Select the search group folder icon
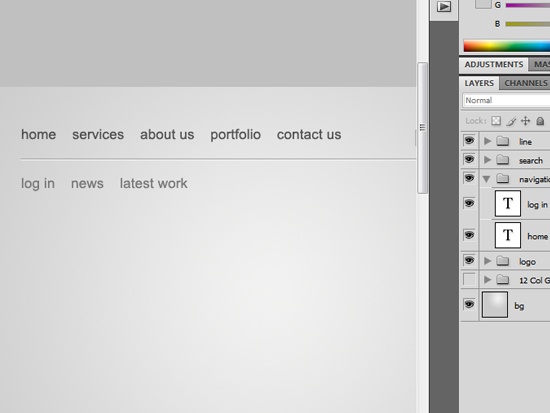The height and width of the screenshot is (413, 550). click(x=503, y=160)
